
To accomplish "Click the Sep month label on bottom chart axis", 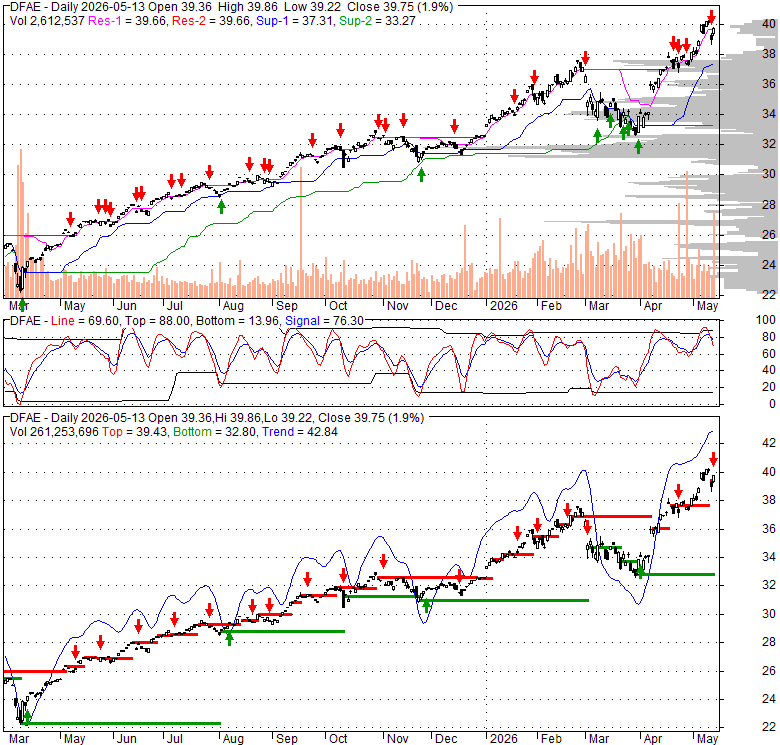I will 287,739.
